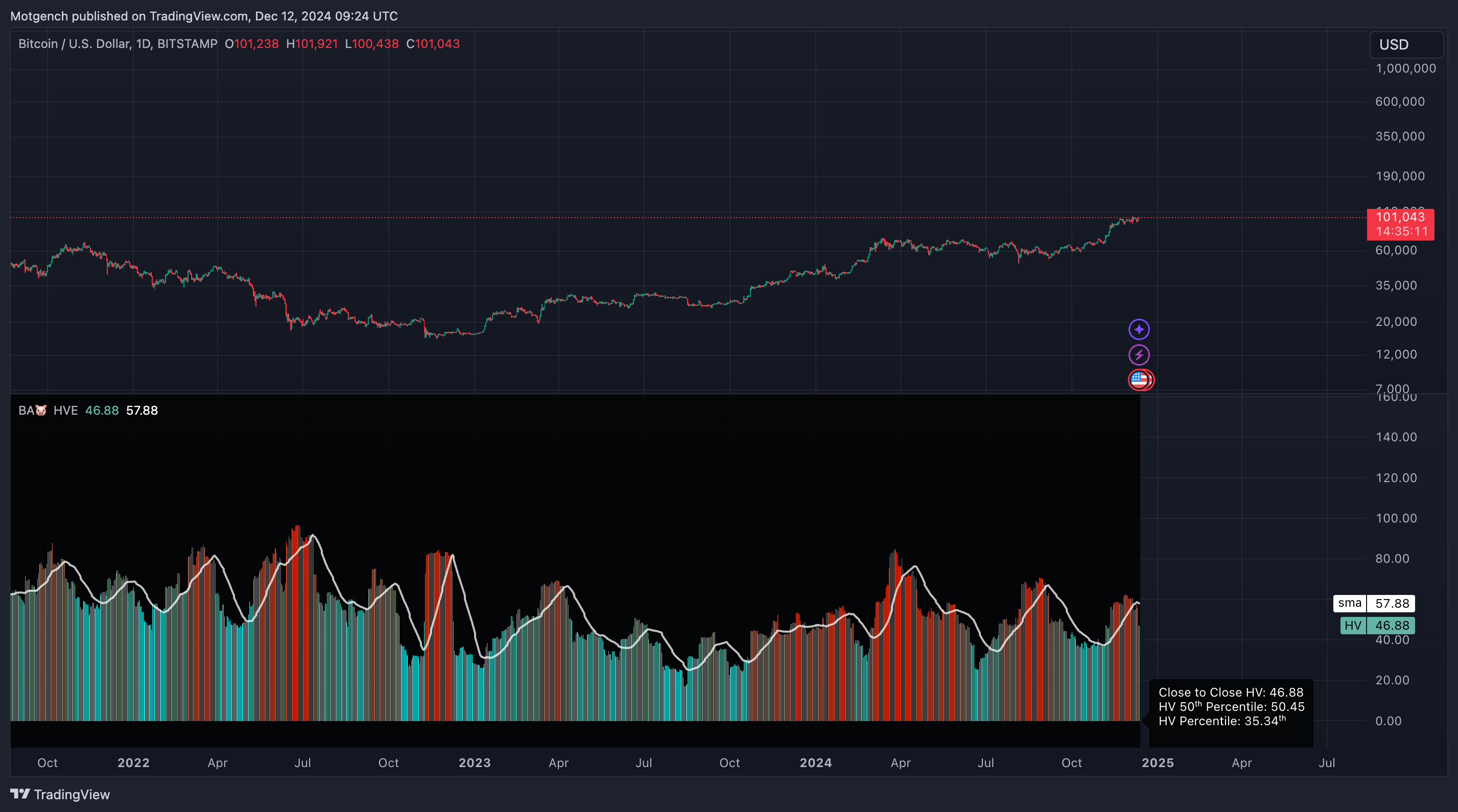This screenshot has width=1458, height=812.
Task: Click the purple star event icon
Action: (1139, 329)
